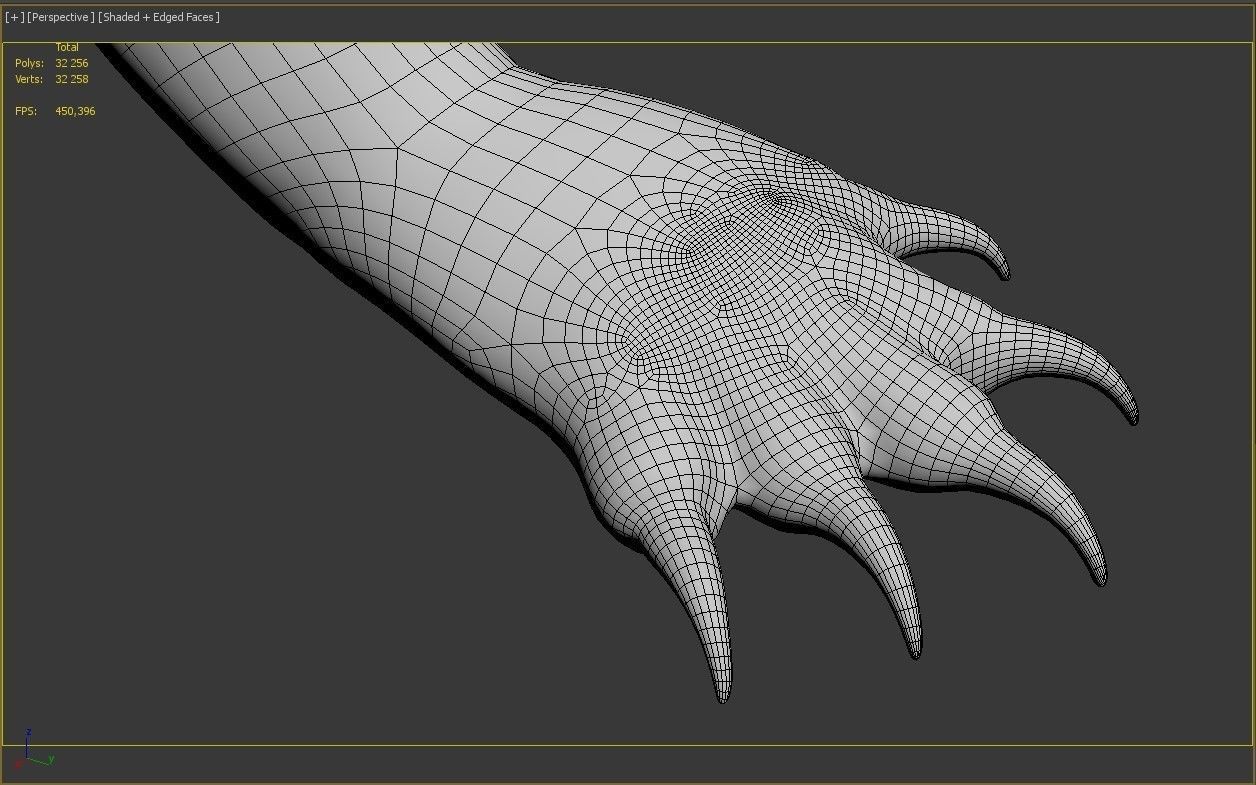The height and width of the screenshot is (785, 1256).
Task: Click the FPS: statistics label
Action: click(x=26, y=111)
